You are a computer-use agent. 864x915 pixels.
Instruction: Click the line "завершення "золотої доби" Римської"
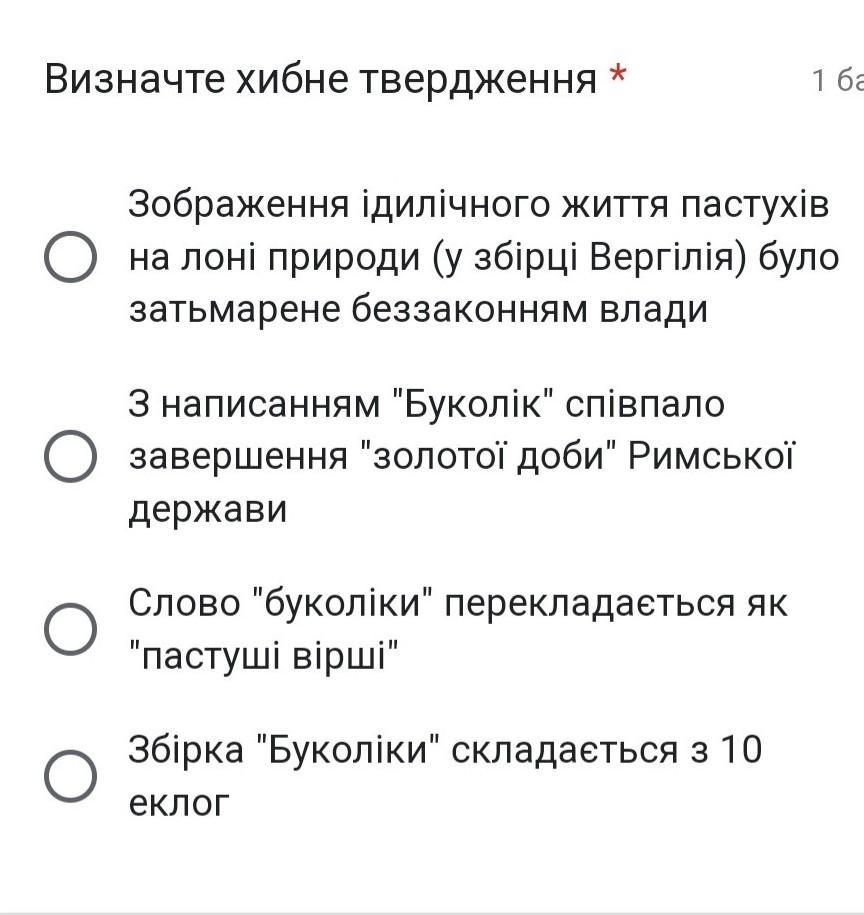[x=461, y=456]
